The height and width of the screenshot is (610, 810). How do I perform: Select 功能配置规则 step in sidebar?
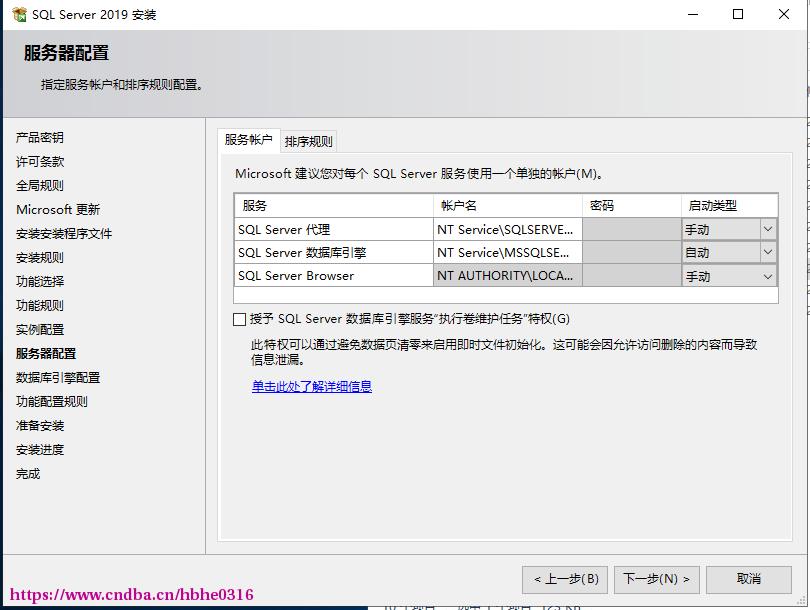pos(52,402)
